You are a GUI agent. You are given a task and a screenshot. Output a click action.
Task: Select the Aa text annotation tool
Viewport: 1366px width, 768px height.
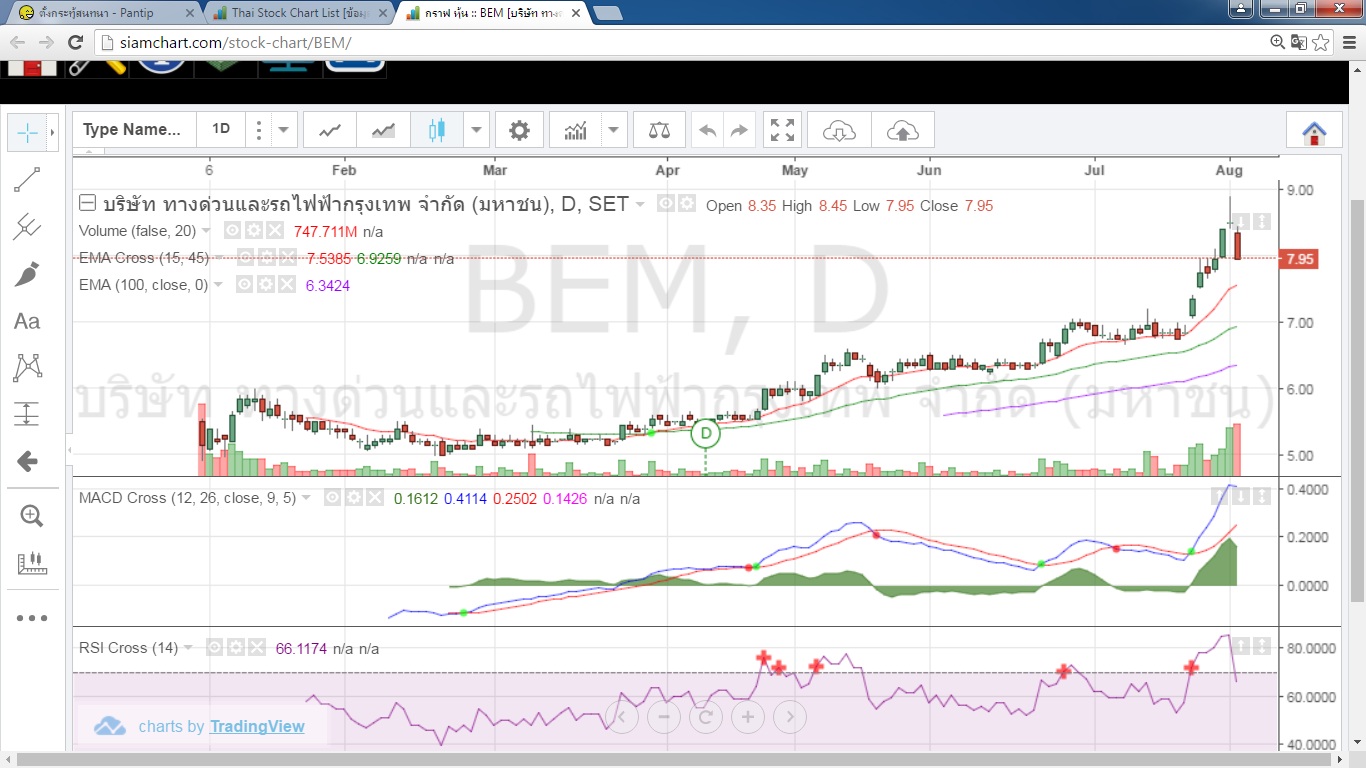click(x=27, y=321)
